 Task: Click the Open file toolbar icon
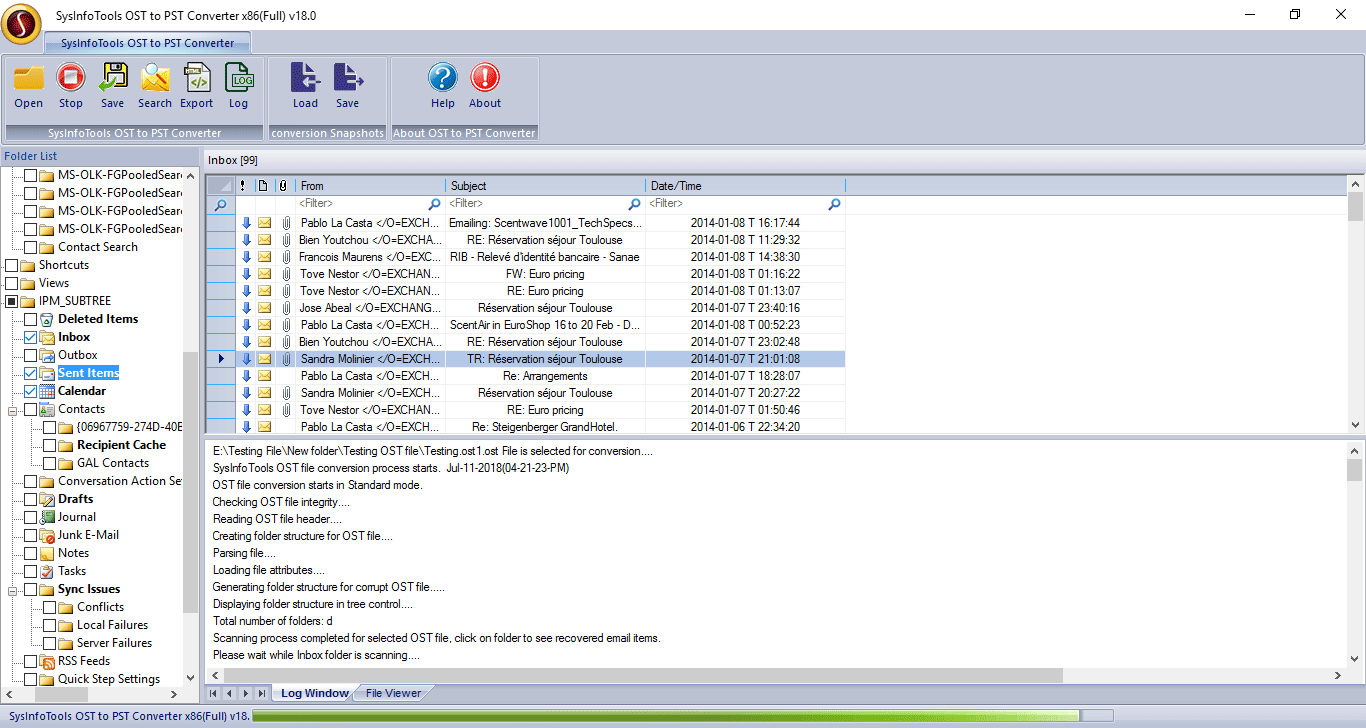pyautogui.click(x=29, y=78)
